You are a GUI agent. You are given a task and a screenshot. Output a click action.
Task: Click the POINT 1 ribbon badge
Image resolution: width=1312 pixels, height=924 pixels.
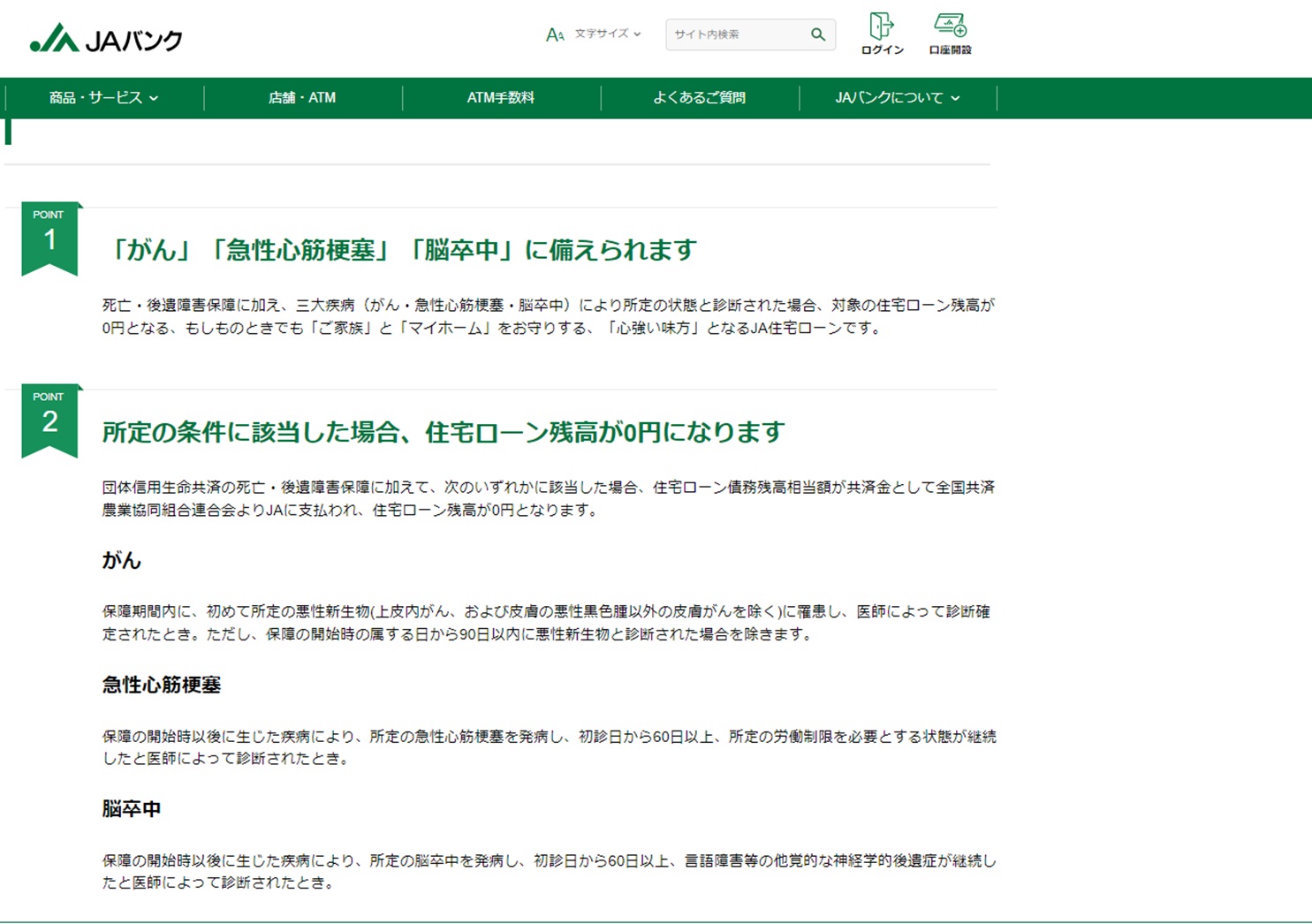pyautogui.click(x=50, y=239)
